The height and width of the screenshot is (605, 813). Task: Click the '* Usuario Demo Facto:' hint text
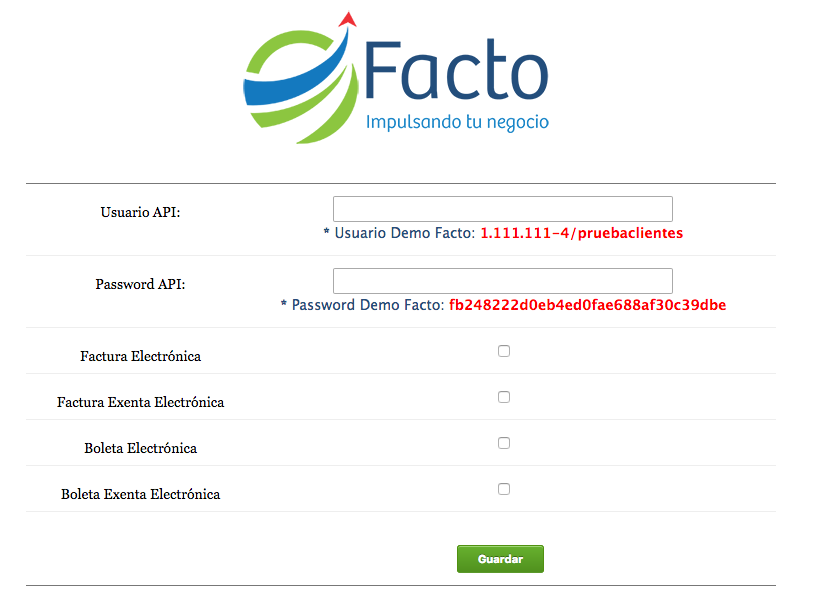399,233
